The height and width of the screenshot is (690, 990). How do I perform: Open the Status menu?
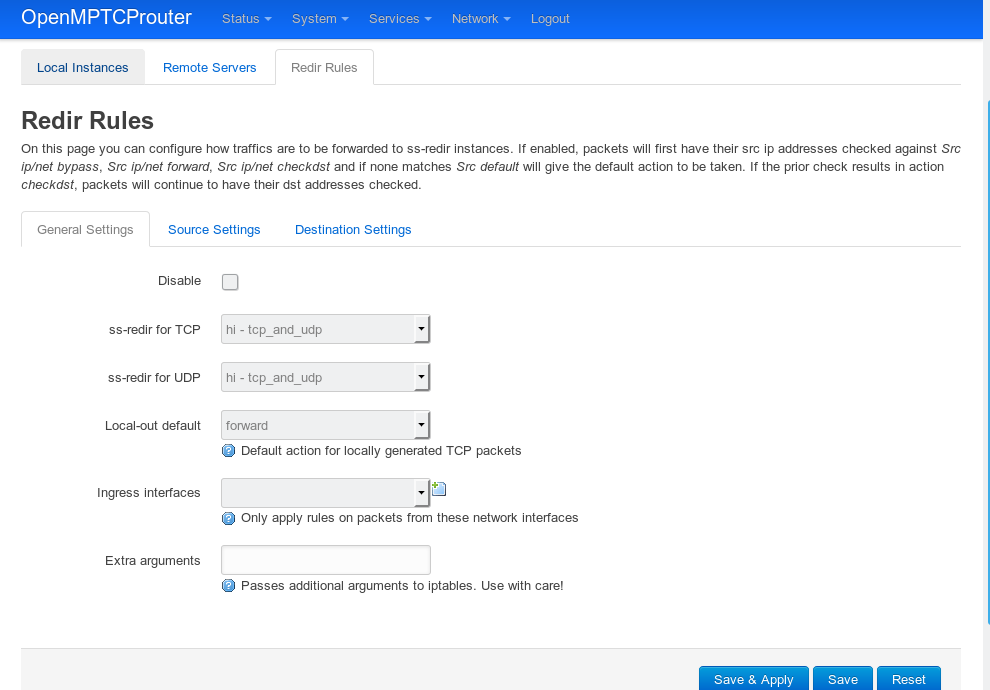coord(245,18)
